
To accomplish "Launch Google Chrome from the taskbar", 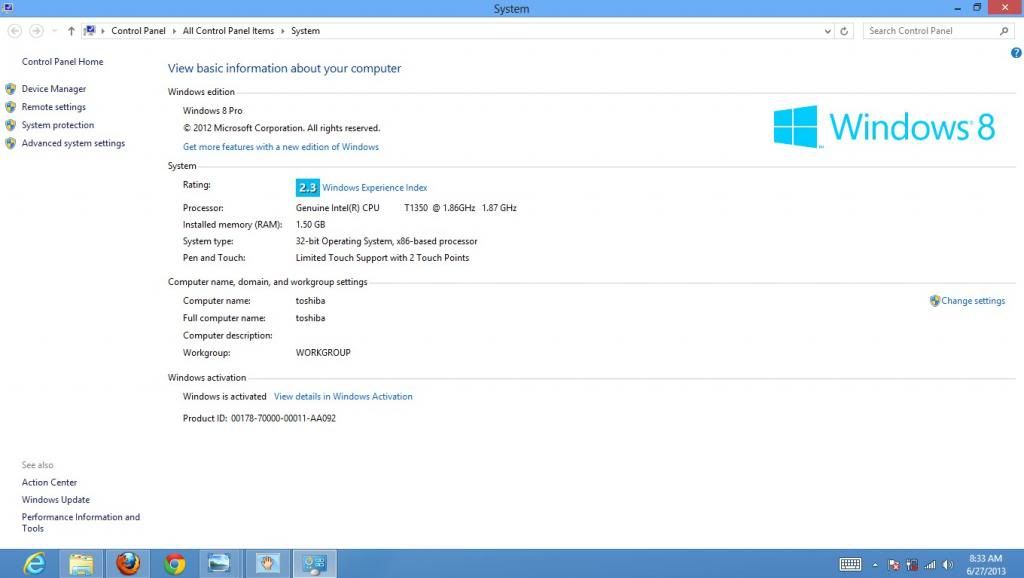I will click(x=174, y=563).
